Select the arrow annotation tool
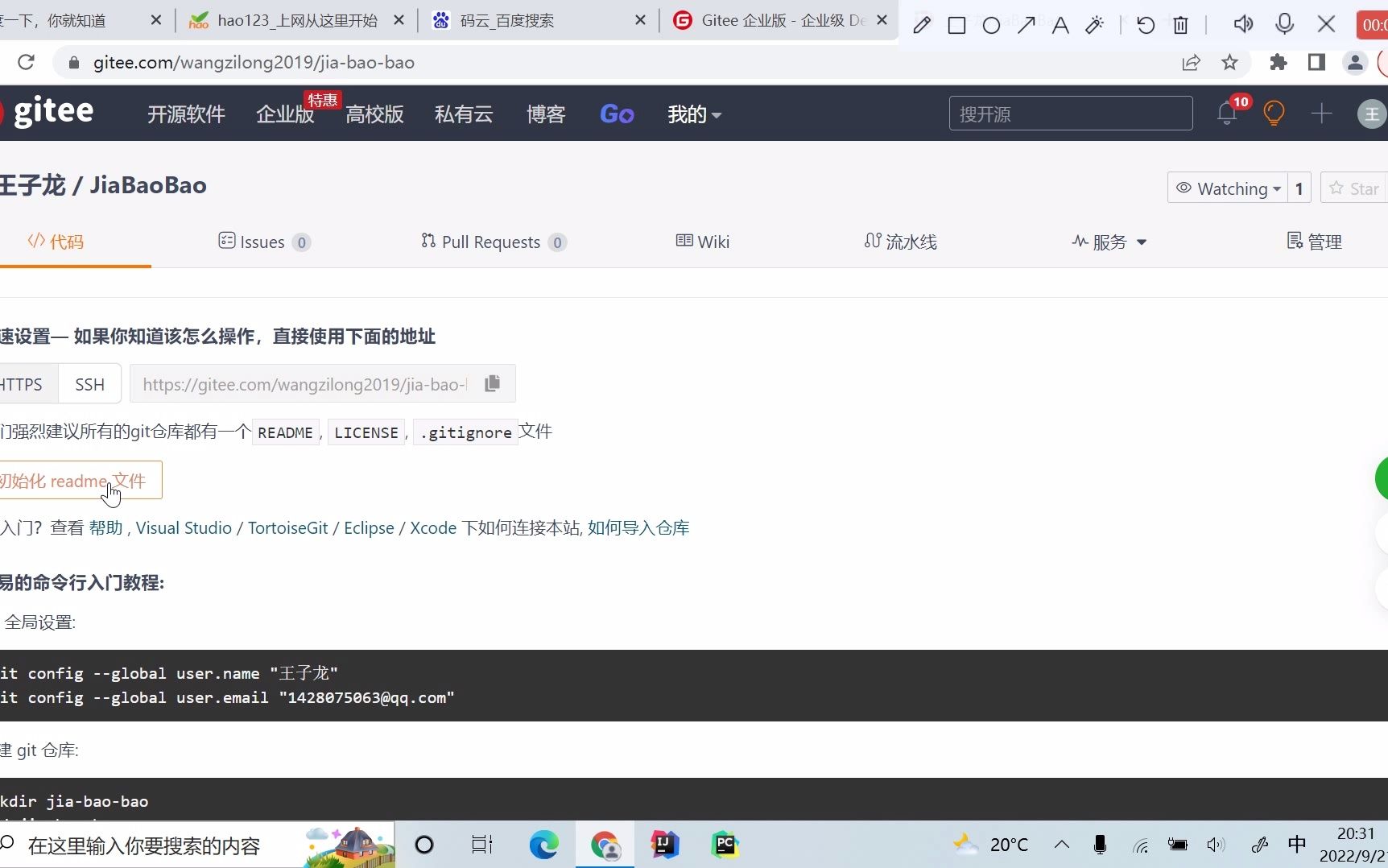 [x=1026, y=25]
